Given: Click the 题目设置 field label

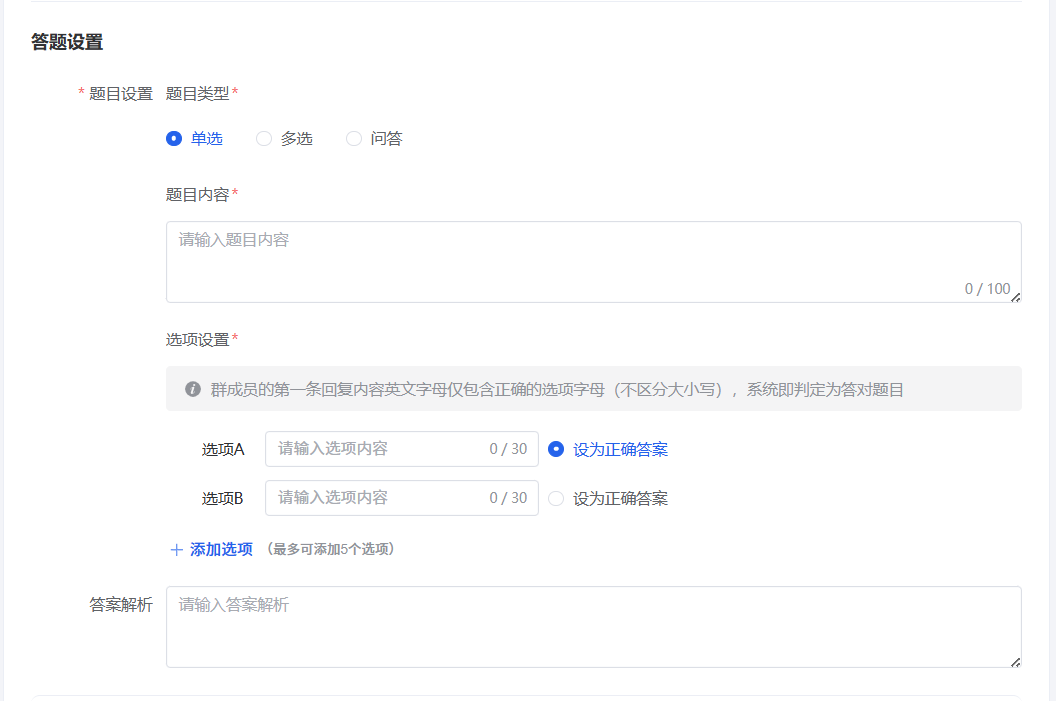Looking at the screenshot, I should point(121,94).
